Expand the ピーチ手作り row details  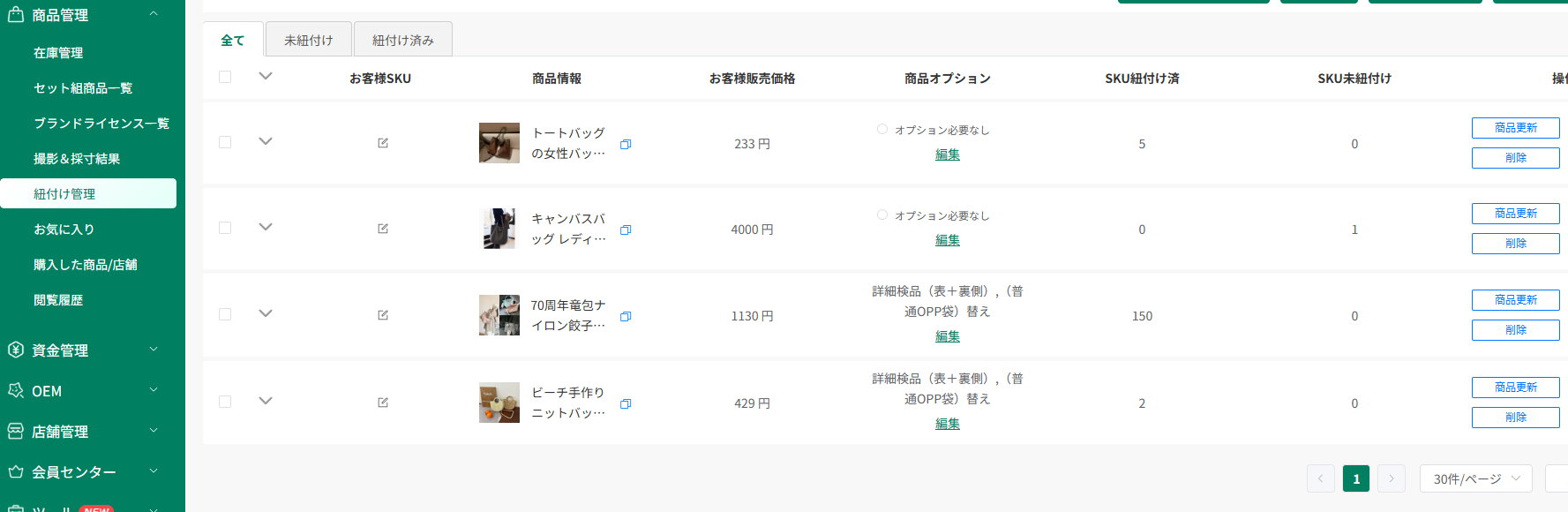[x=266, y=401]
